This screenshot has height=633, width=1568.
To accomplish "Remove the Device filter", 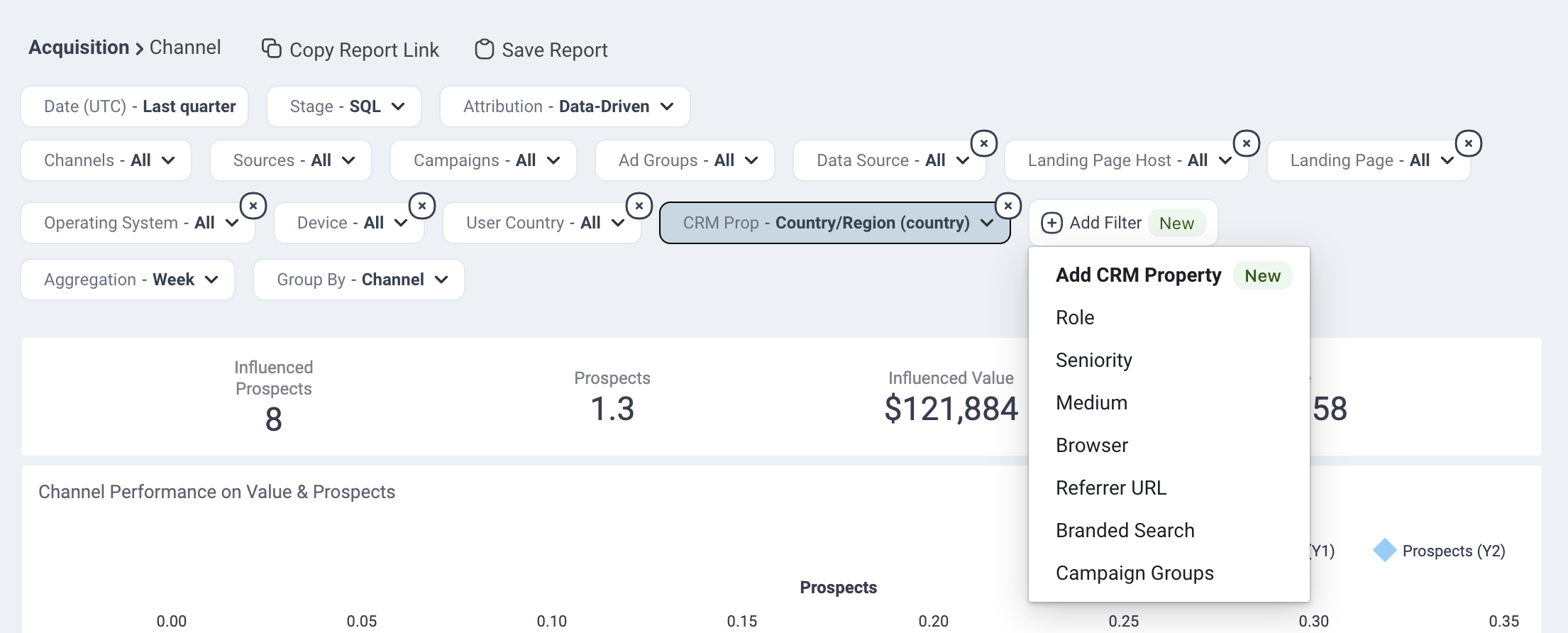I will pyautogui.click(x=422, y=206).
